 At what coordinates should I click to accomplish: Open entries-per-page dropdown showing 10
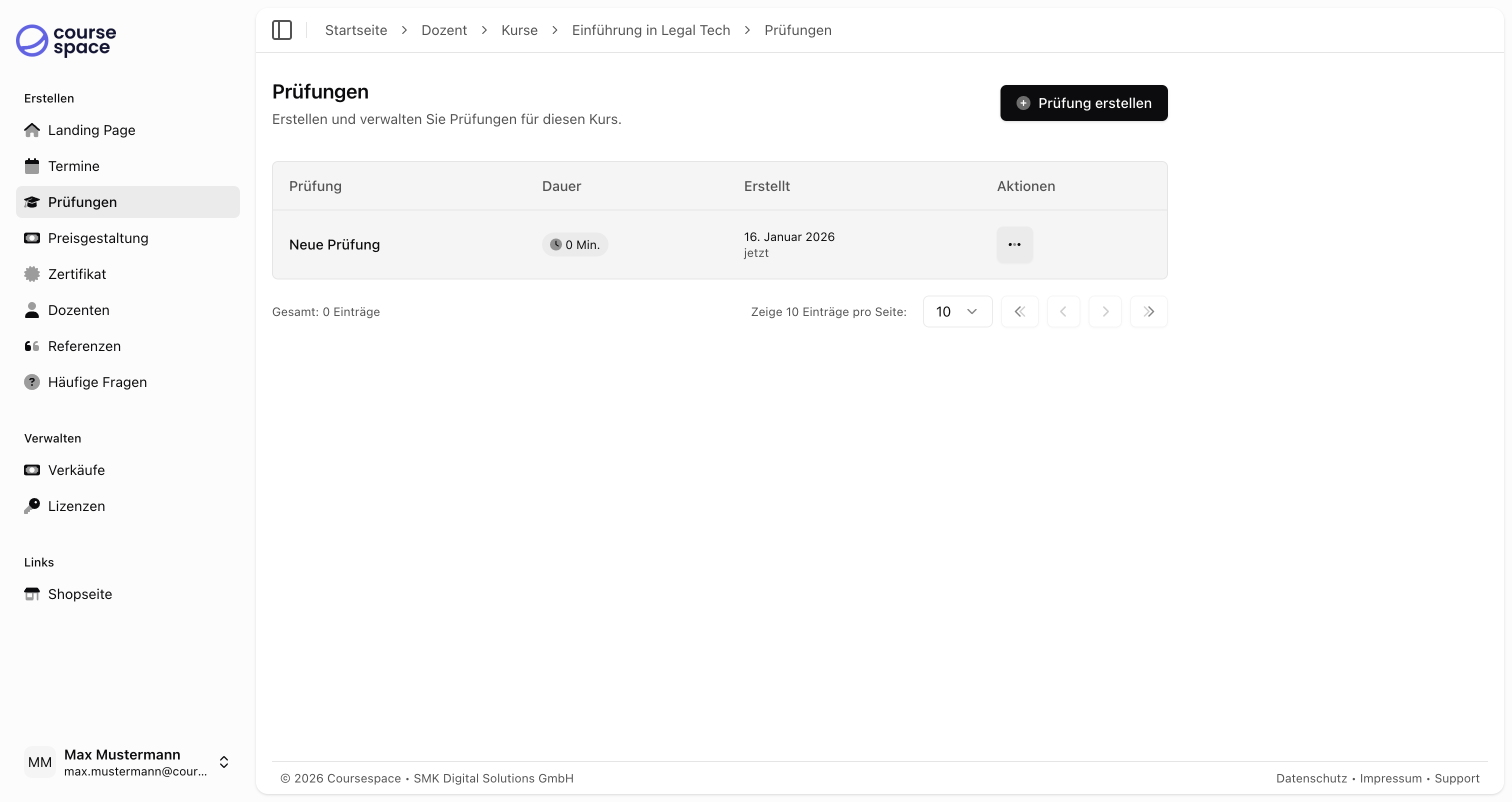[x=956, y=311]
